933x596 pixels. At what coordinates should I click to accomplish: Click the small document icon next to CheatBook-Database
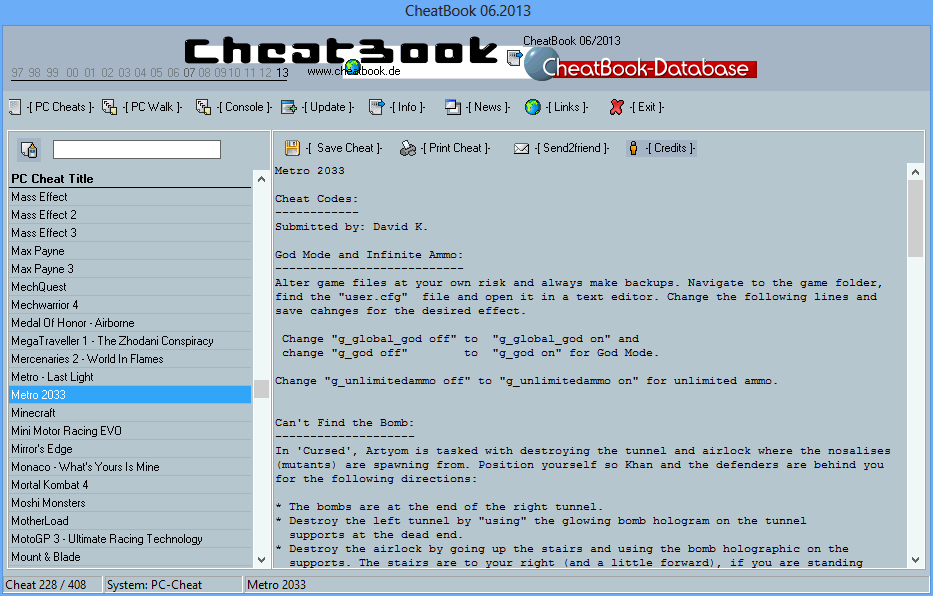[514, 58]
